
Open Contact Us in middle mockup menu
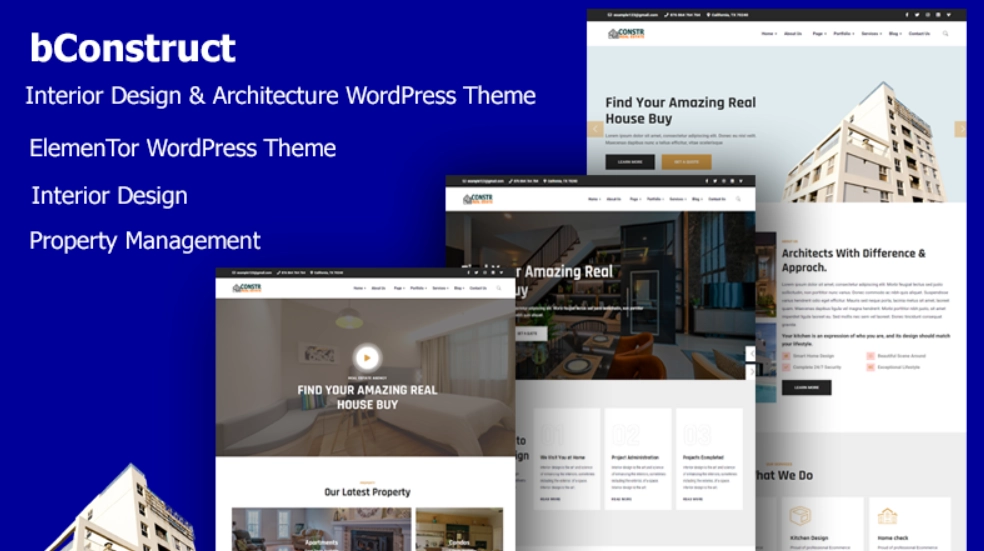coord(717,199)
